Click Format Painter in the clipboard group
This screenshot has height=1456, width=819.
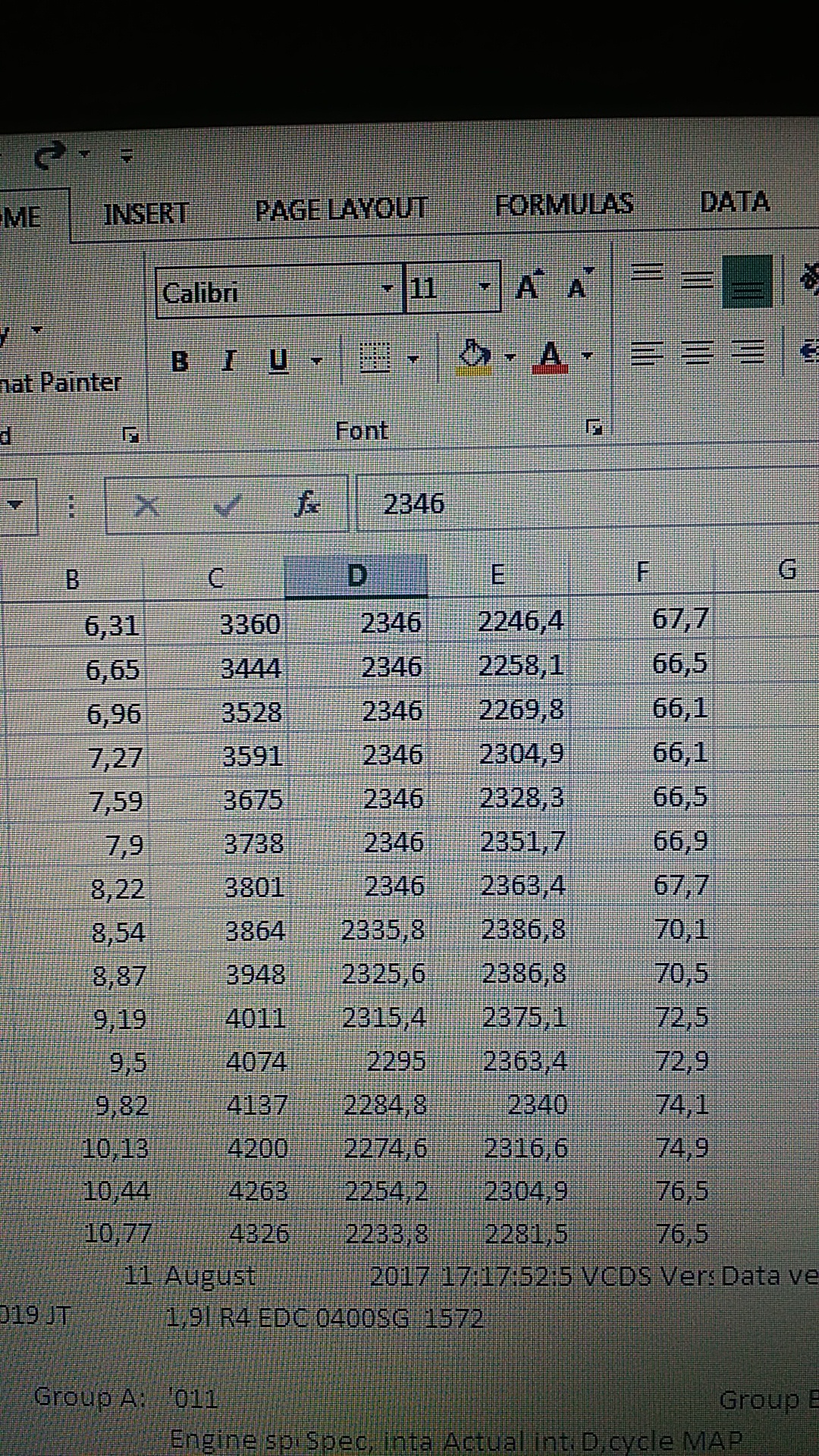[x=61, y=382]
